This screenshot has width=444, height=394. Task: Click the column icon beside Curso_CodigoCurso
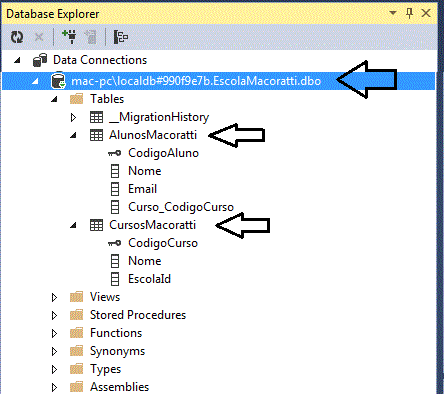pyautogui.click(x=115, y=207)
